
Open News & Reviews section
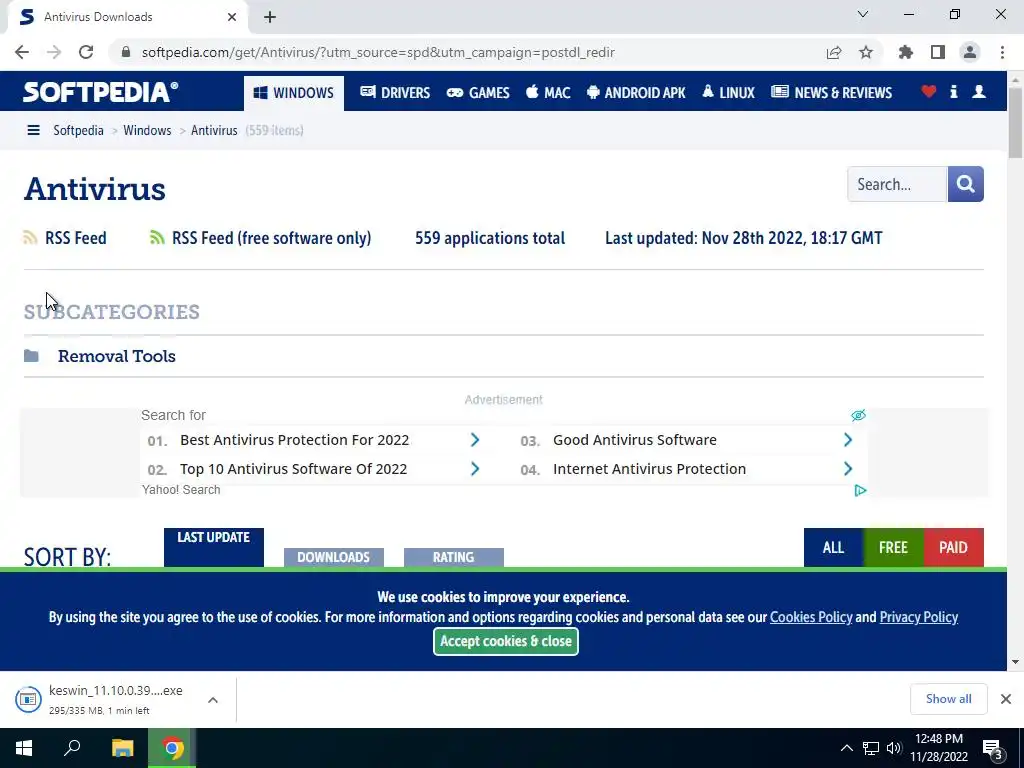[831, 93]
